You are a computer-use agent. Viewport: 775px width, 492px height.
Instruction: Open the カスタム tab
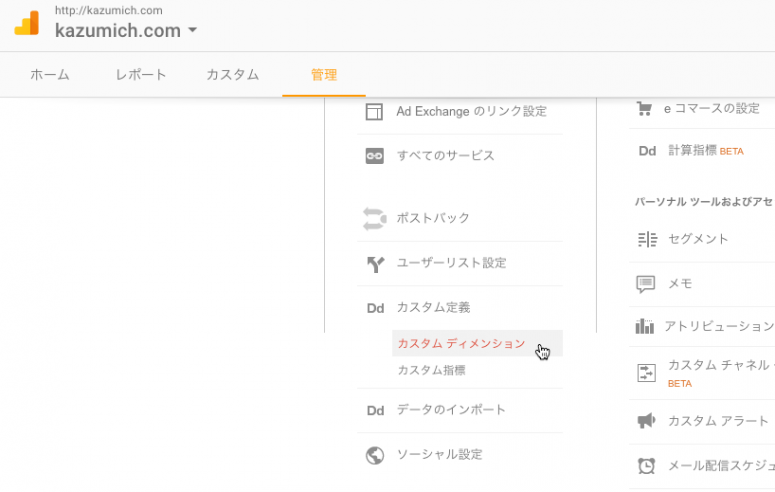pyautogui.click(x=232, y=75)
